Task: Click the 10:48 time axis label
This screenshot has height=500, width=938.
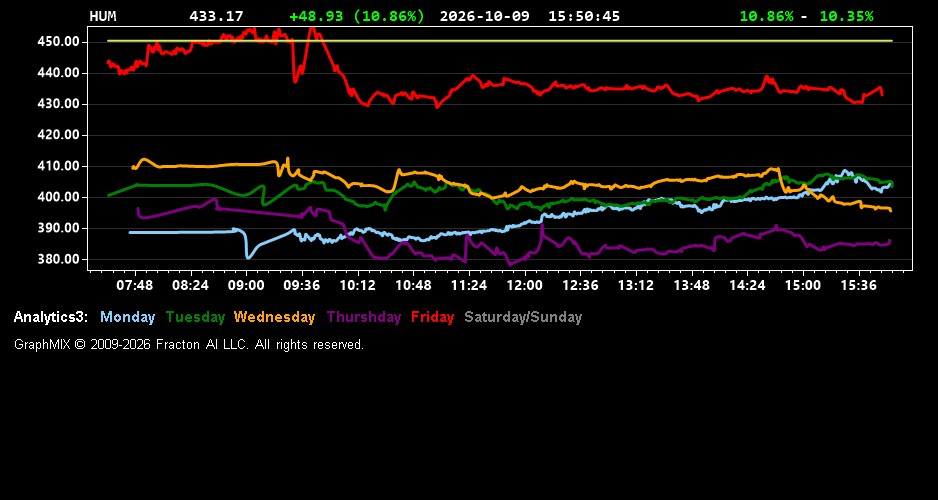Action: [413, 285]
